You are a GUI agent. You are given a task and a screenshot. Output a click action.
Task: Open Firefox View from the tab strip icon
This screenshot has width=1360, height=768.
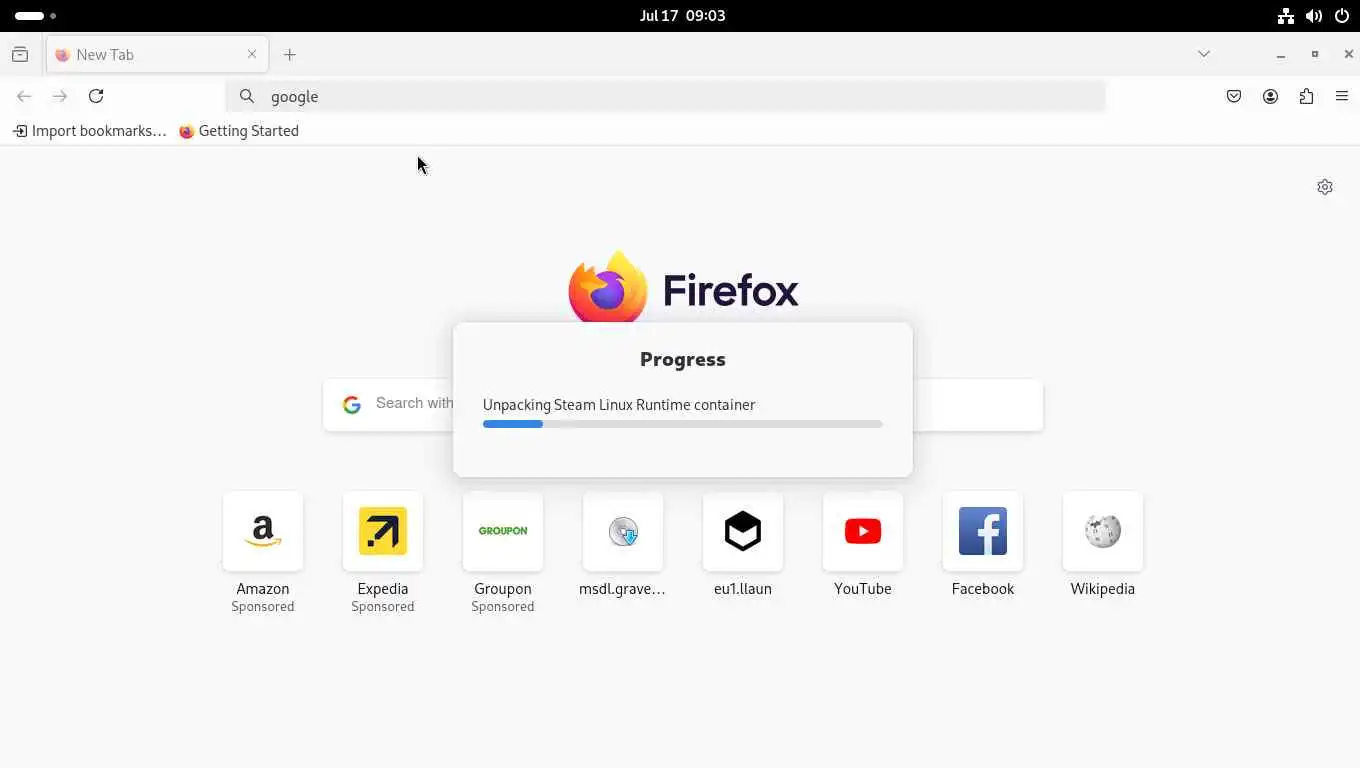20,54
